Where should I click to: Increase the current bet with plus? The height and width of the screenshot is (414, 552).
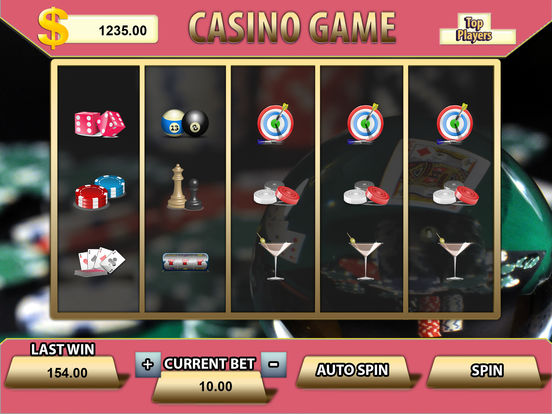(x=148, y=364)
